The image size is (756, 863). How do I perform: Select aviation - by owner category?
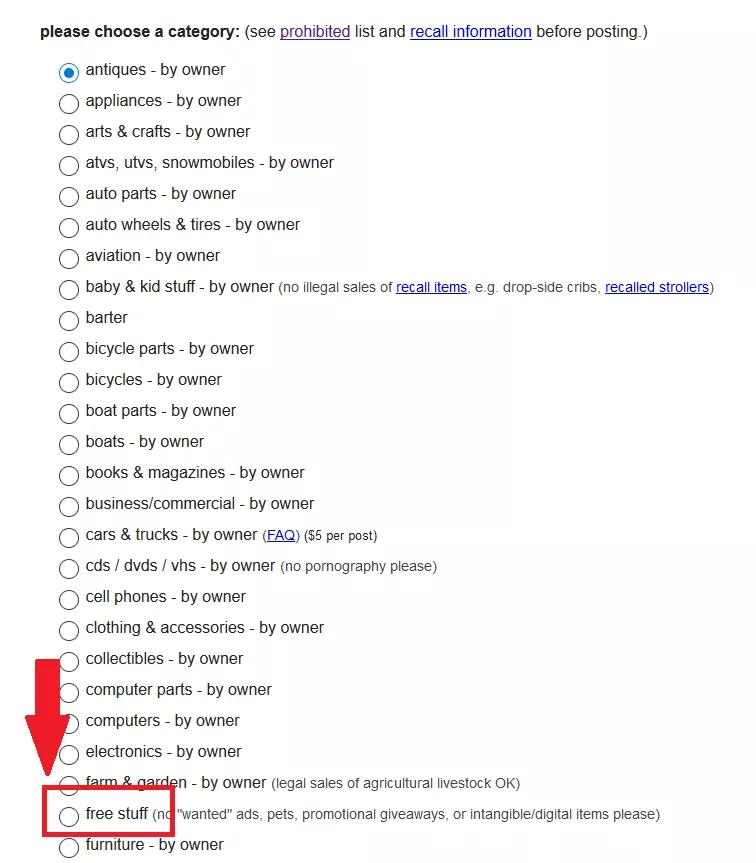click(x=69, y=258)
